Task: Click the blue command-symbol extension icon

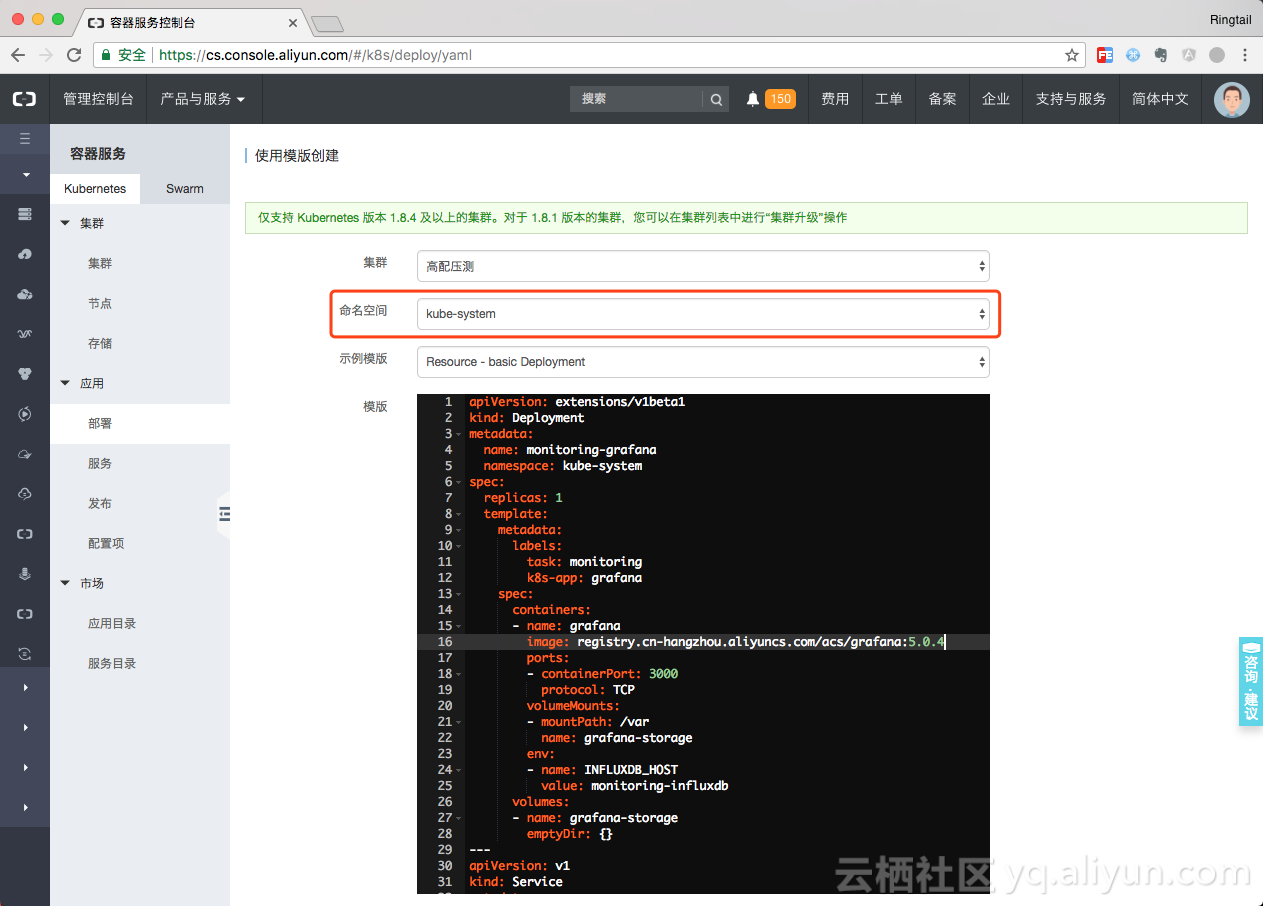Action: click(x=1133, y=55)
